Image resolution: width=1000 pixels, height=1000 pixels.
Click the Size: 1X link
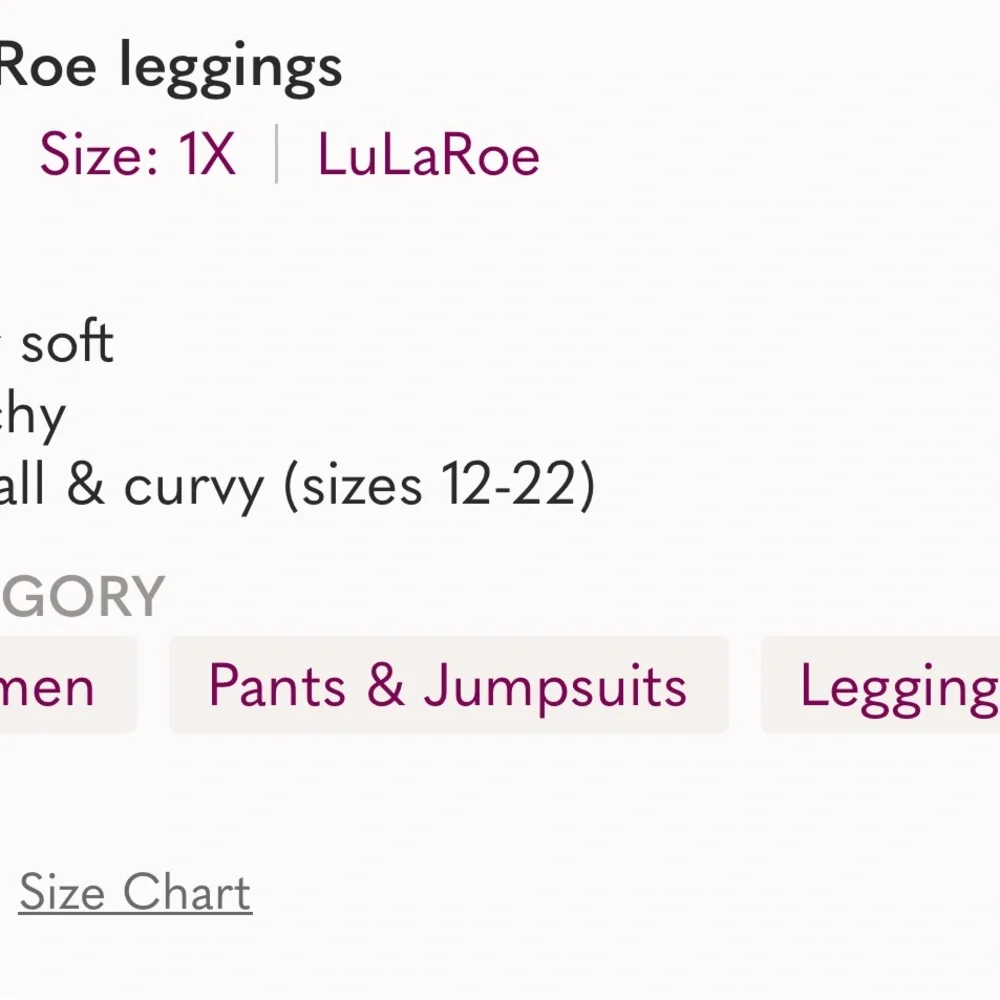coord(137,156)
